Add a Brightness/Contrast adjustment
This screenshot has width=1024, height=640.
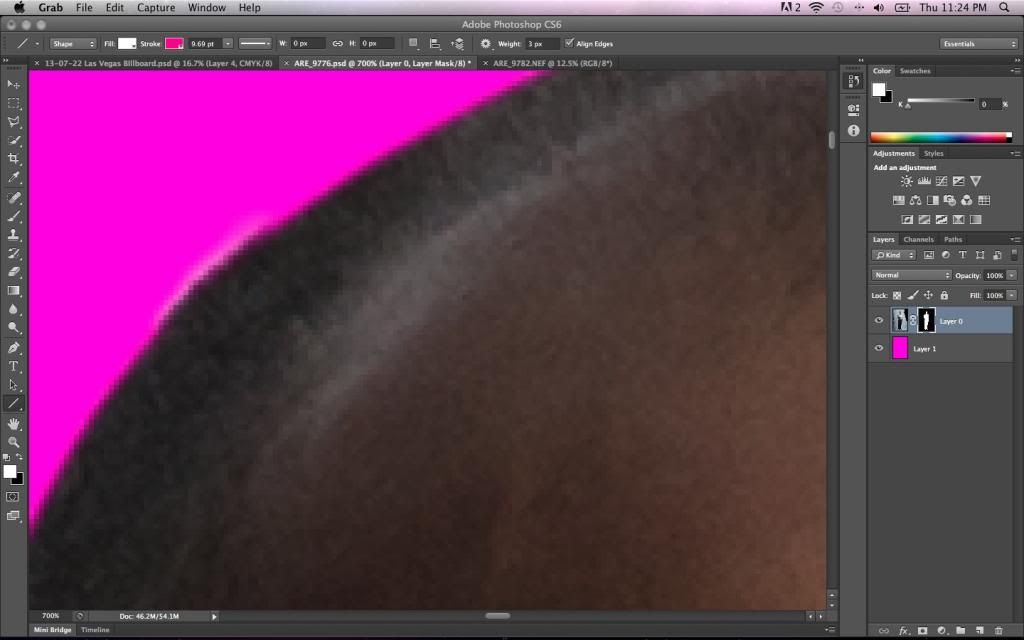point(906,182)
